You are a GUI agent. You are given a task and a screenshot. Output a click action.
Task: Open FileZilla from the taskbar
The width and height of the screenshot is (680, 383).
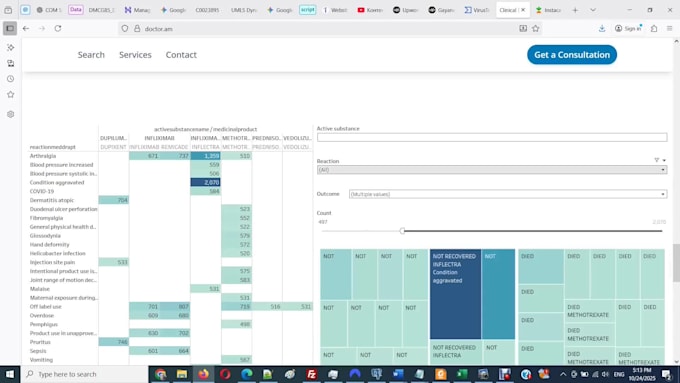[x=311, y=374]
